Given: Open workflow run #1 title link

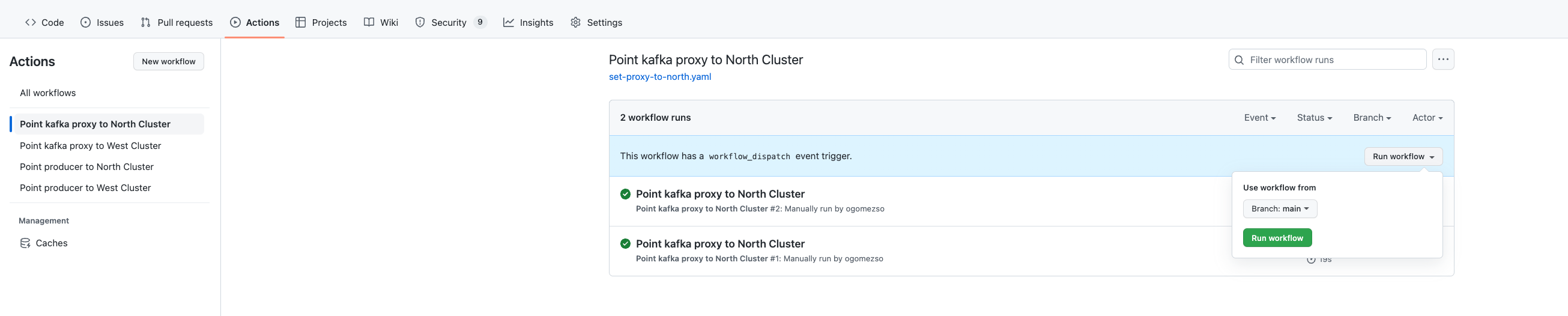Looking at the screenshot, I should pyautogui.click(x=720, y=244).
